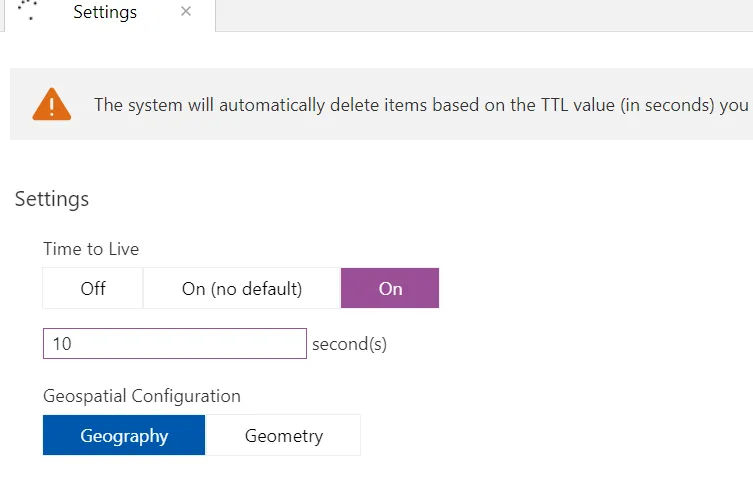The width and height of the screenshot is (753, 479).
Task: Switch to the Settings tab
Action: [105, 13]
